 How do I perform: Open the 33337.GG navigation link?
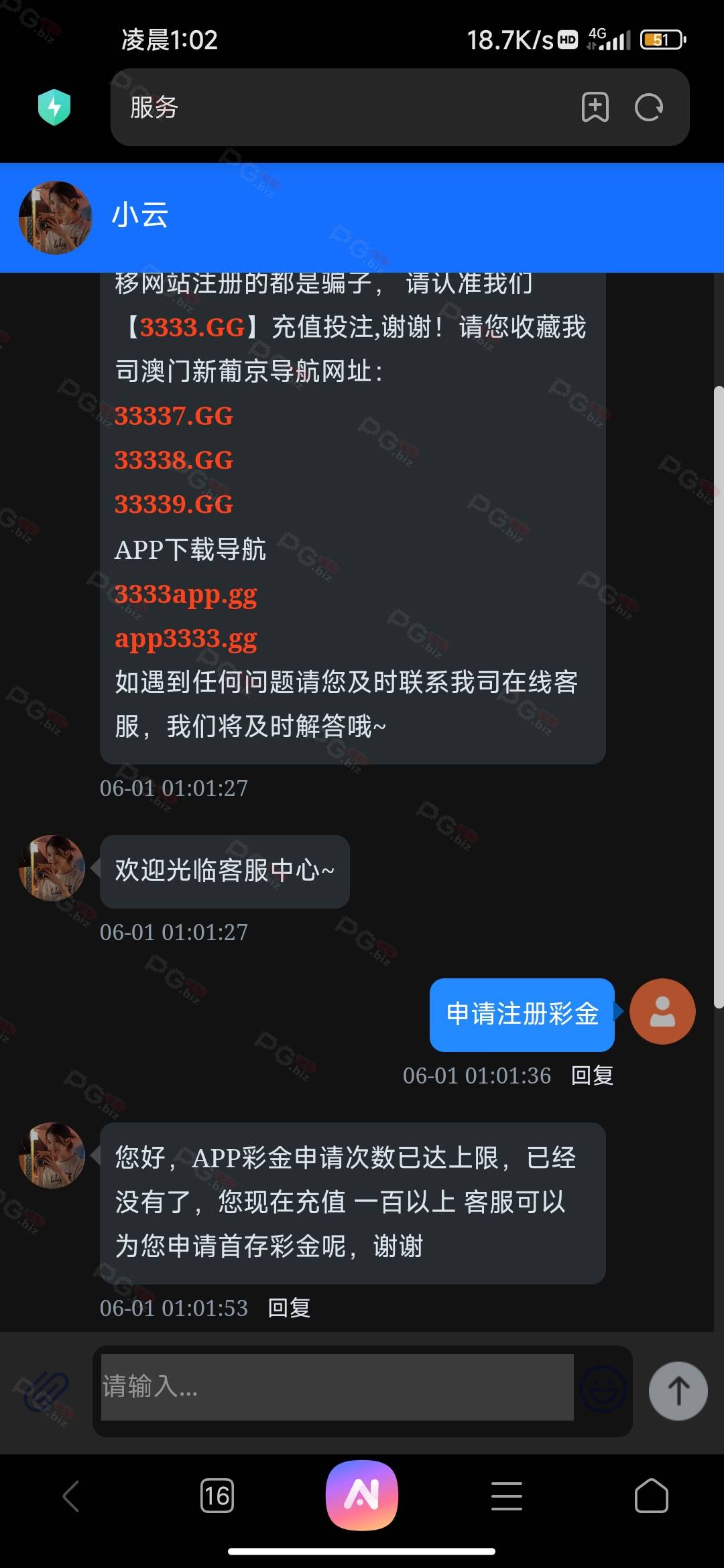174,416
